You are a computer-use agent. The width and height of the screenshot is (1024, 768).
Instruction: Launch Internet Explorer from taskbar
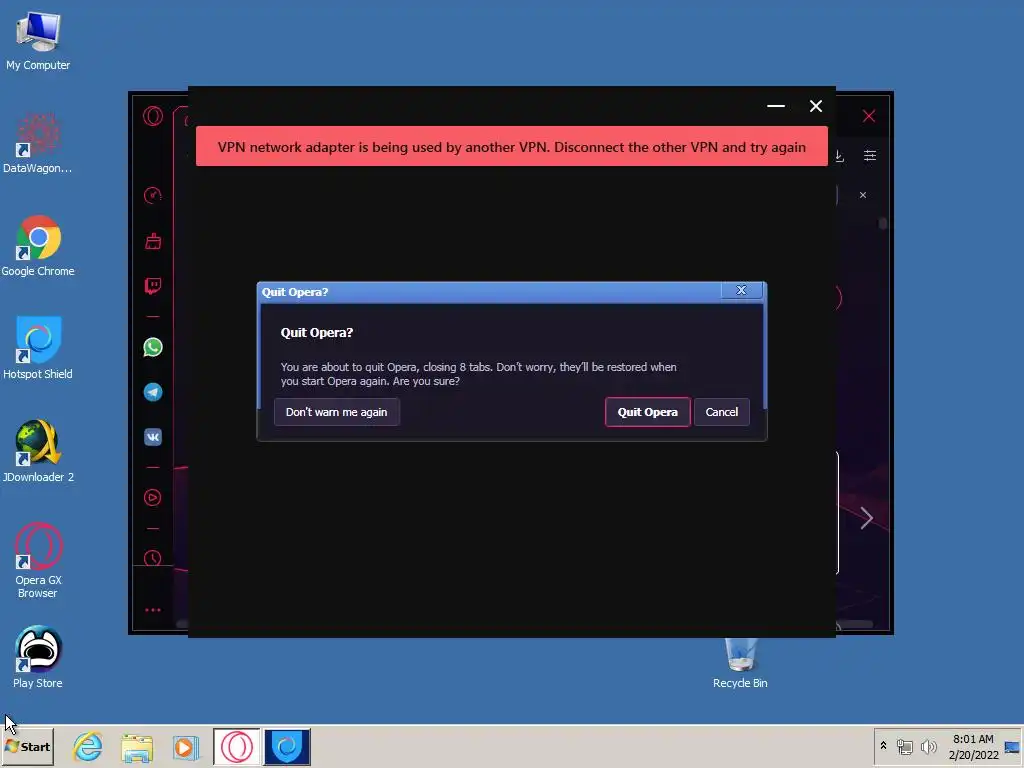(88, 746)
